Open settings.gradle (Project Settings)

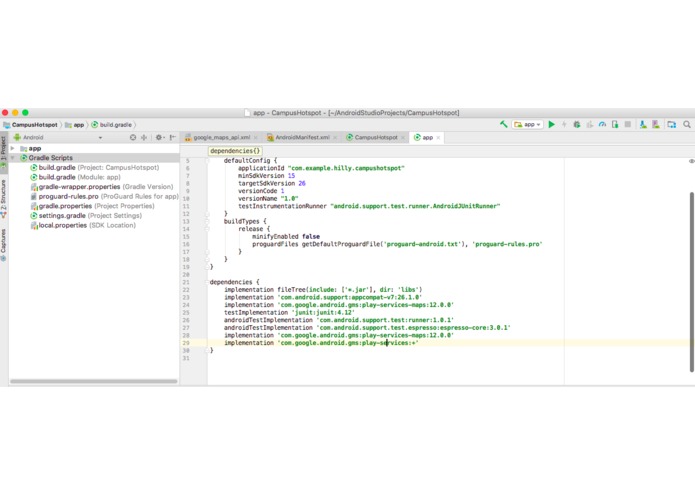click(86, 216)
